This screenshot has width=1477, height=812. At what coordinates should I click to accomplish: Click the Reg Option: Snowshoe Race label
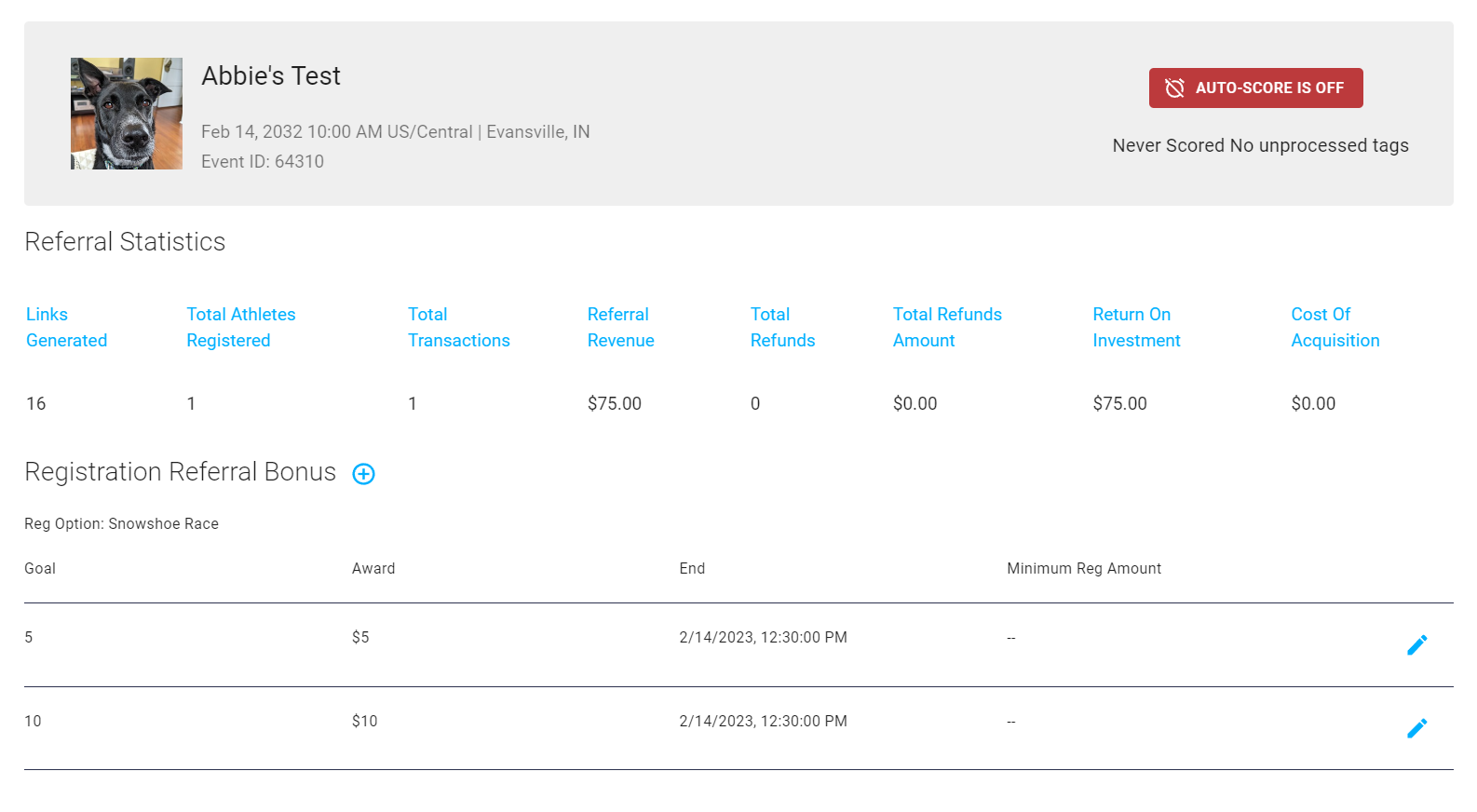[121, 523]
